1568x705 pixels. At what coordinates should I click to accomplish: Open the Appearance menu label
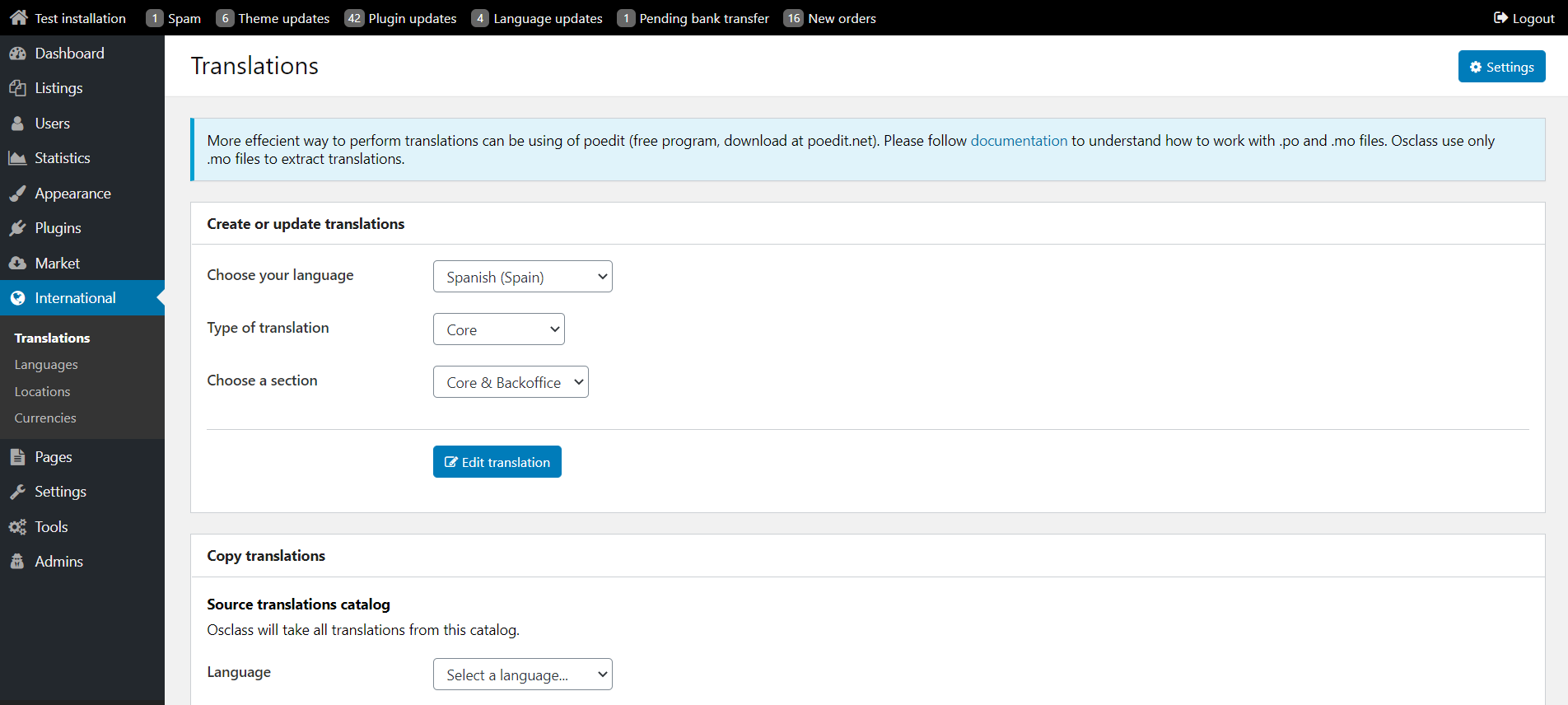point(72,194)
